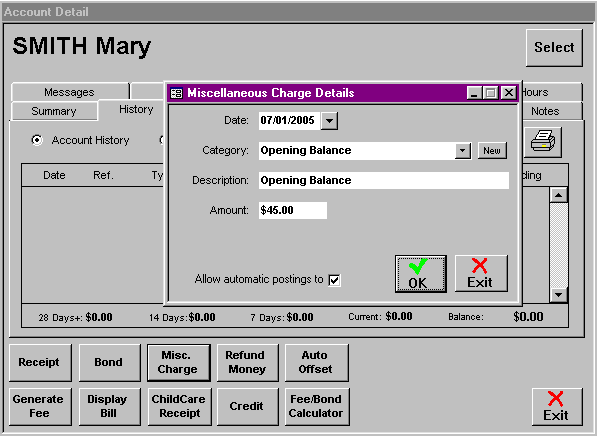Click the main window red X Exit button
Screen dimensions: 597x436
tap(557, 407)
